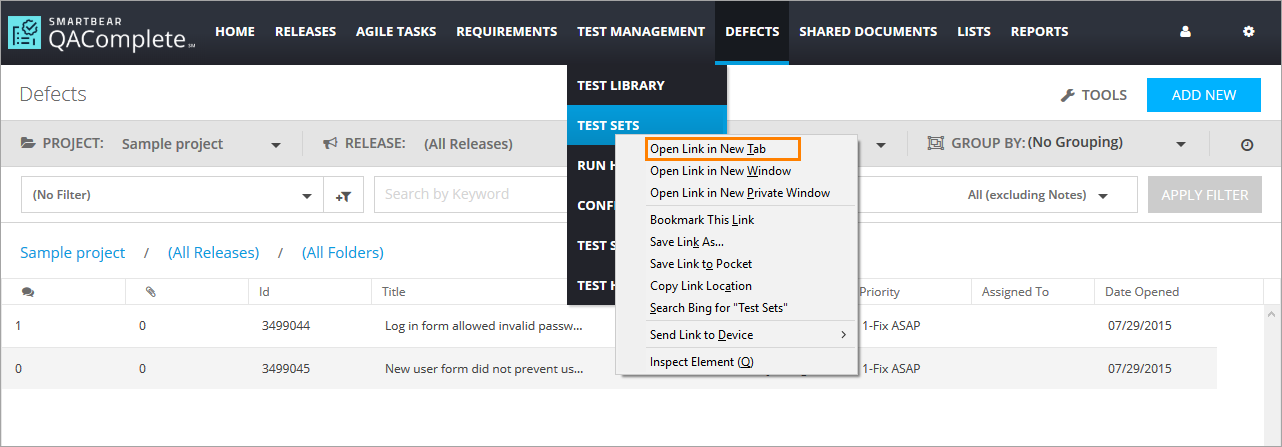Sort by the attachments paperclip column icon
The height and width of the screenshot is (447, 1282).
[150, 292]
